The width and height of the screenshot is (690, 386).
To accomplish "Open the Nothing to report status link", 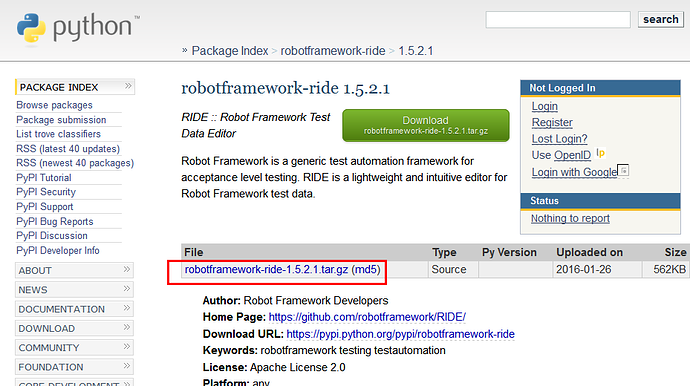I will pyautogui.click(x=570, y=218).
